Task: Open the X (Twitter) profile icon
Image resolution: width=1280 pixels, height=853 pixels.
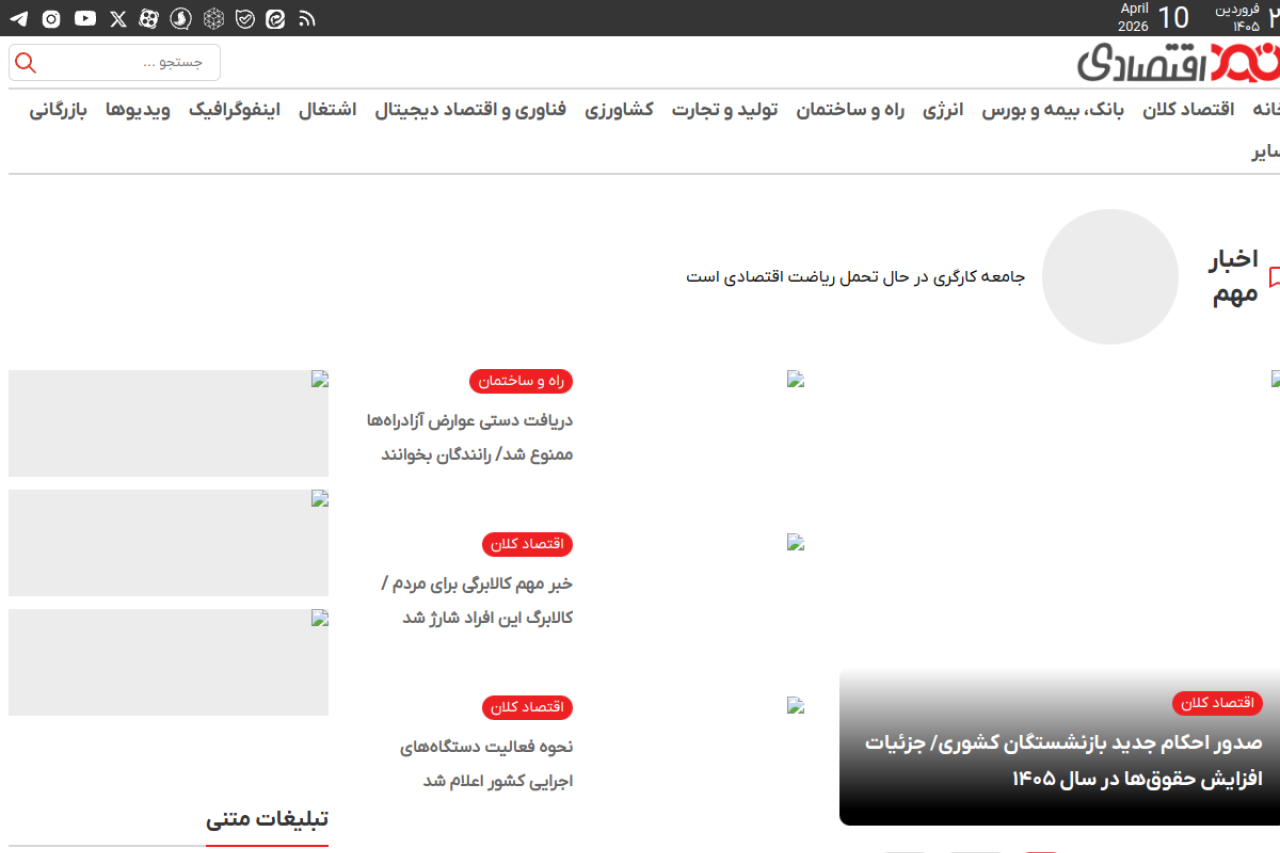Action: tap(118, 18)
